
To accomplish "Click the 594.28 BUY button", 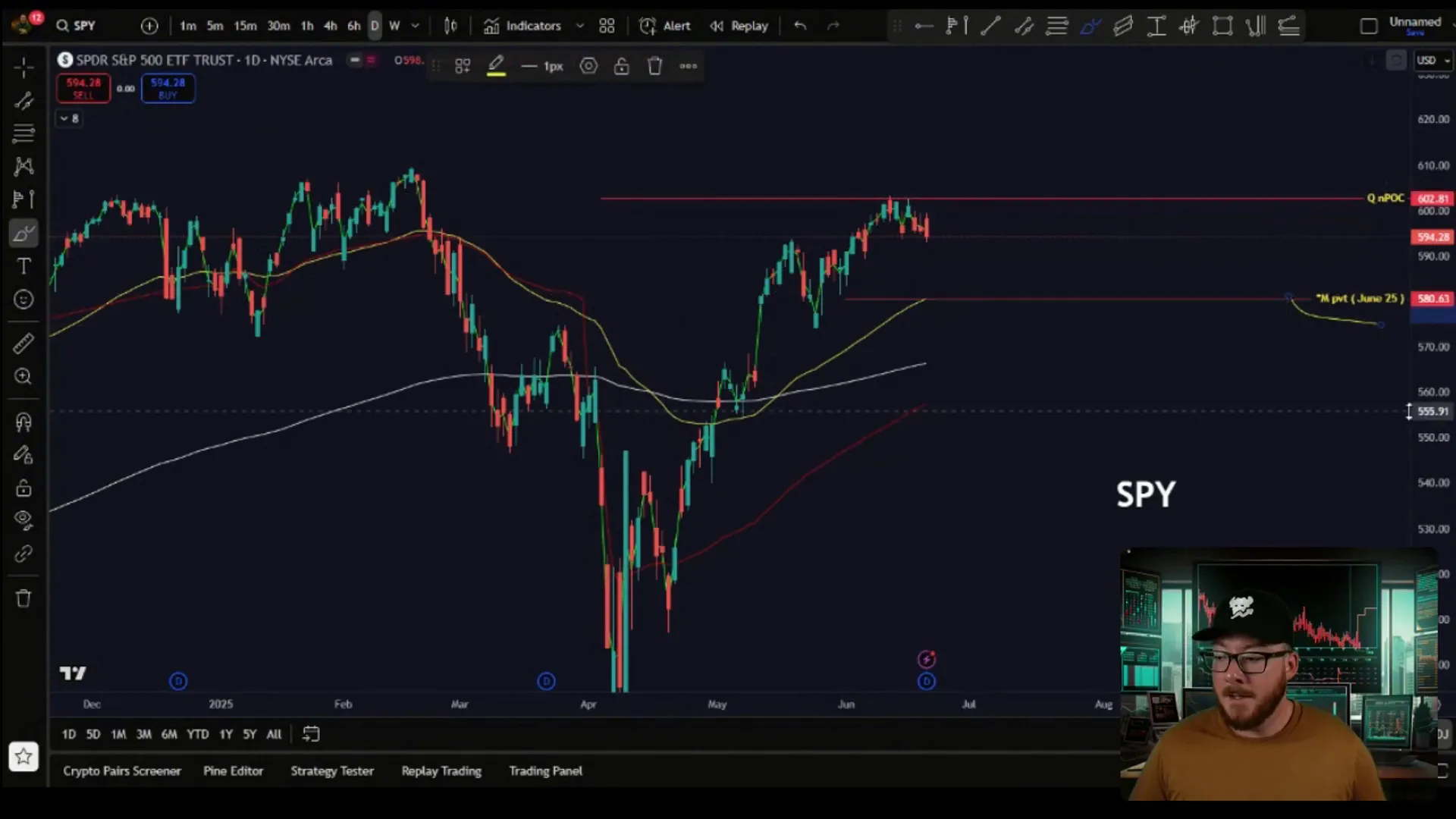I will click(168, 88).
